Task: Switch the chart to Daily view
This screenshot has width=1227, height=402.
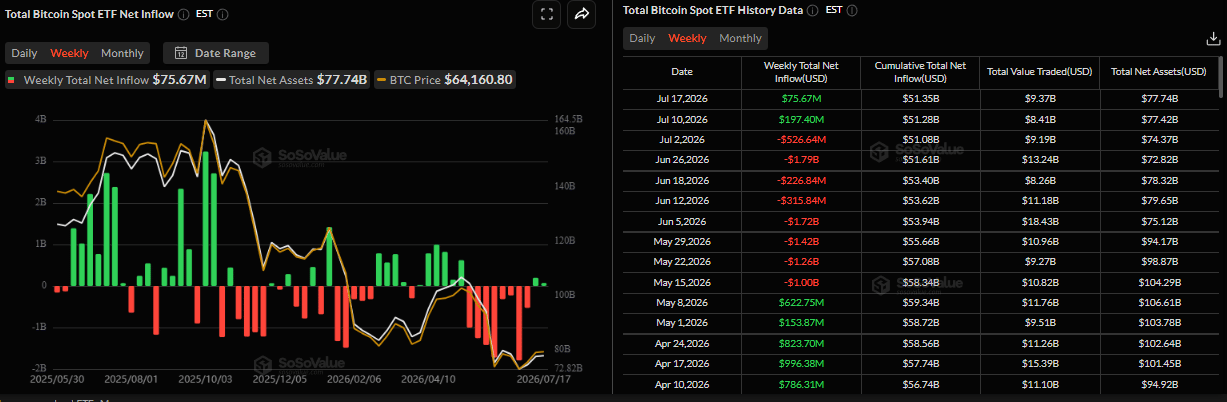Action: pos(24,53)
